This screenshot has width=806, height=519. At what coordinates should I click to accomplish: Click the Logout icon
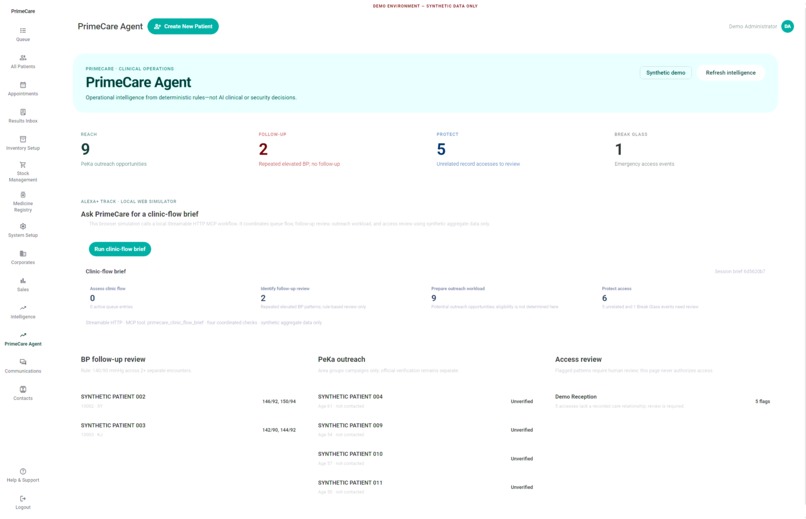pyautogui.click(x=23, y=499)
